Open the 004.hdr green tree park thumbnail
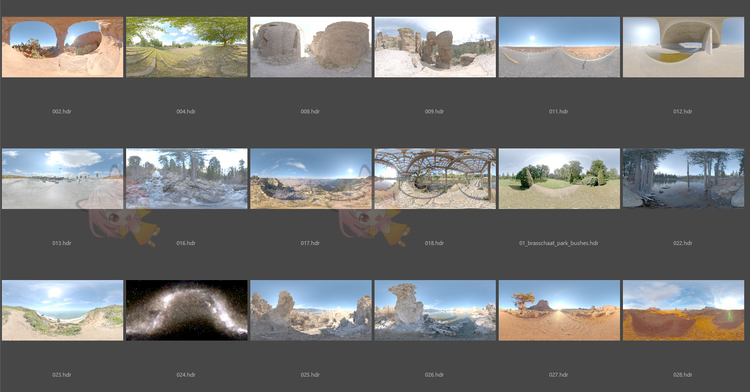750x392 pixels. tap(187, 47)
